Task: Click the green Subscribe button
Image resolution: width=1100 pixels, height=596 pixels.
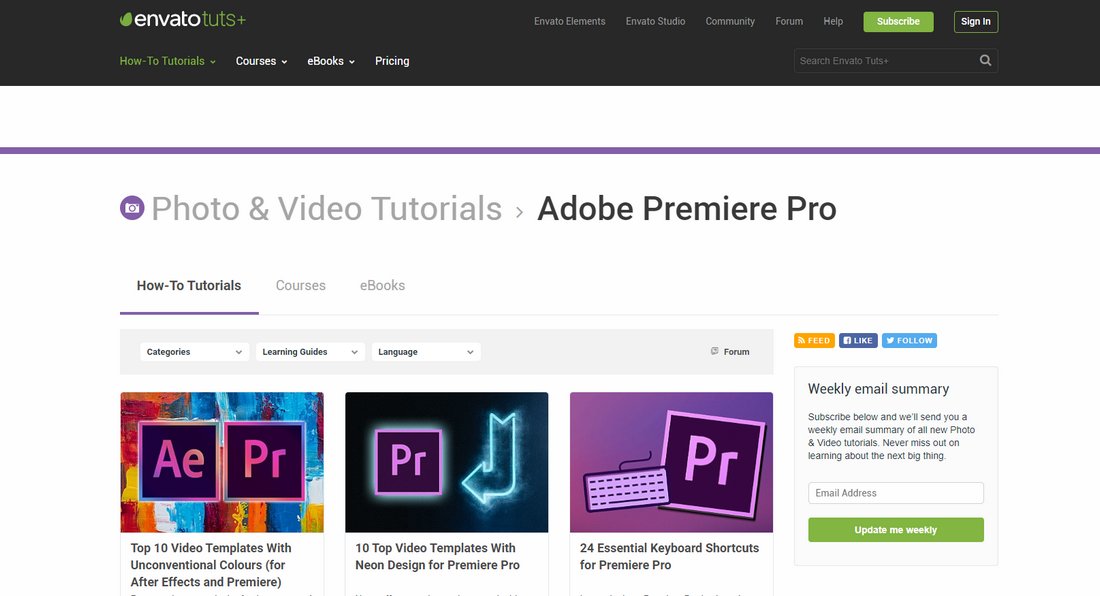Action: tap(898, 22)
